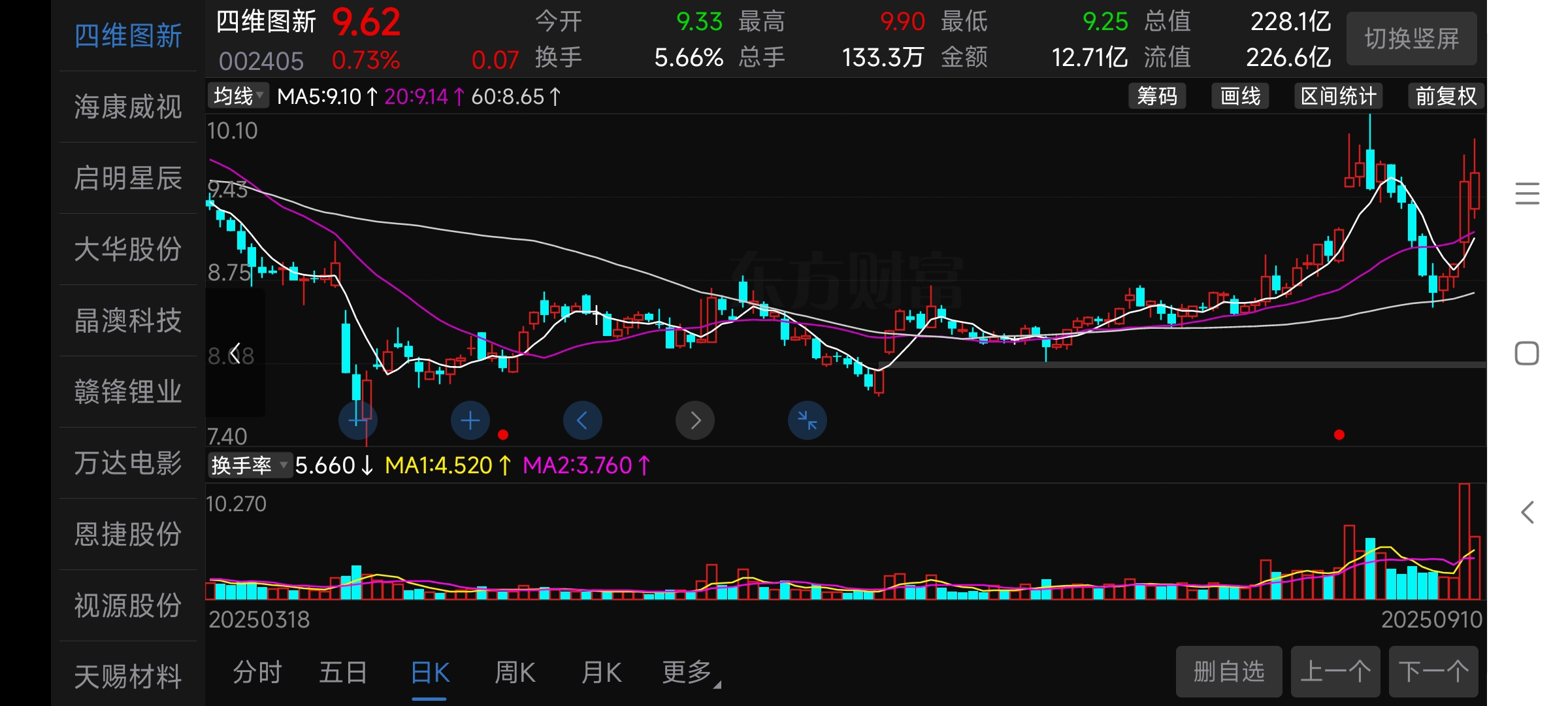
Task: Select 四维图新 in stock list
Action: tap(128, 35)
